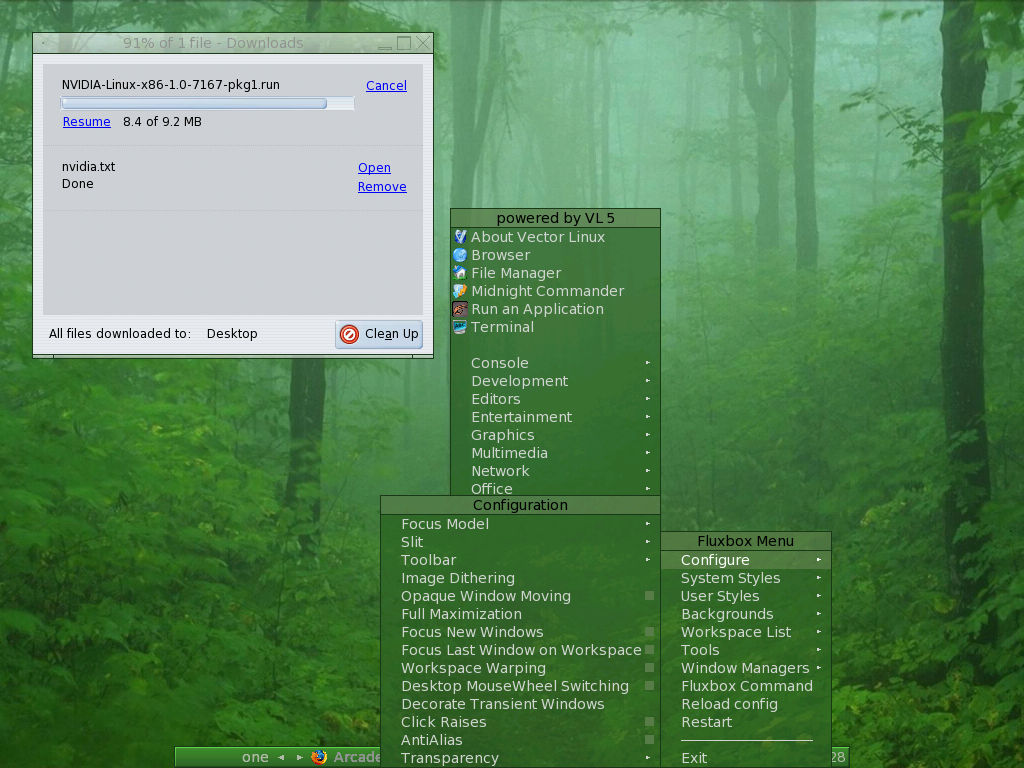Toggle Full Maximization option
The image size is (1024, 768).
(520, 614)
